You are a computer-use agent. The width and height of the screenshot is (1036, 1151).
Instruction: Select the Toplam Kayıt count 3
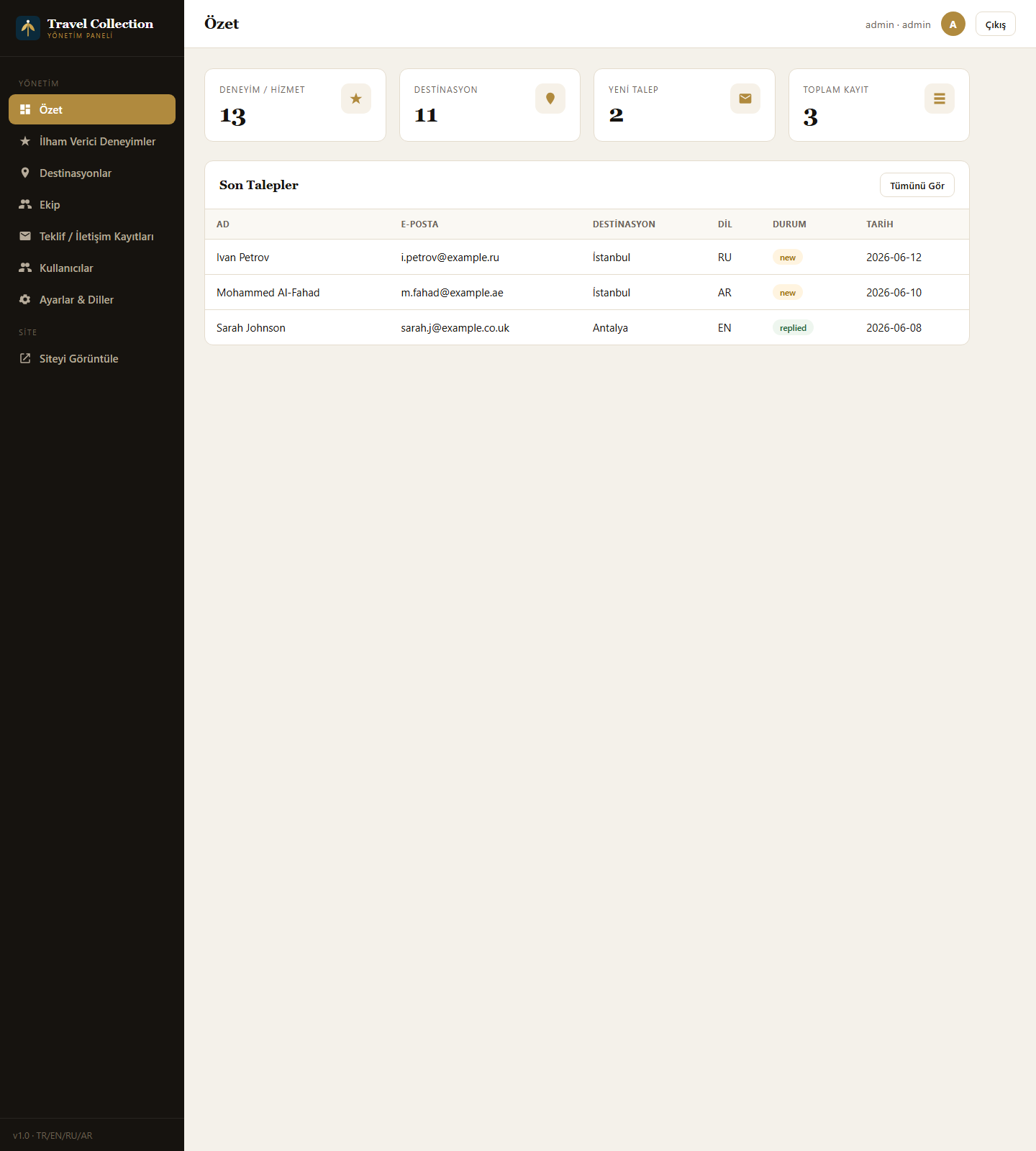(811, 117)
